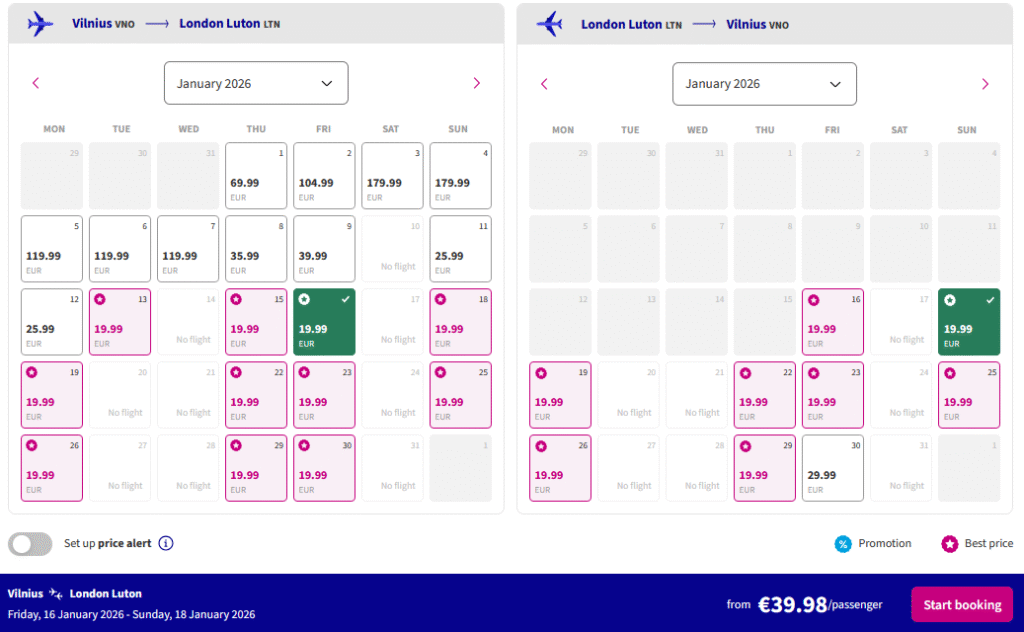Pick return Monday 19 January best price
Viewport: 1024px width, 632px height.
[560, 395]
